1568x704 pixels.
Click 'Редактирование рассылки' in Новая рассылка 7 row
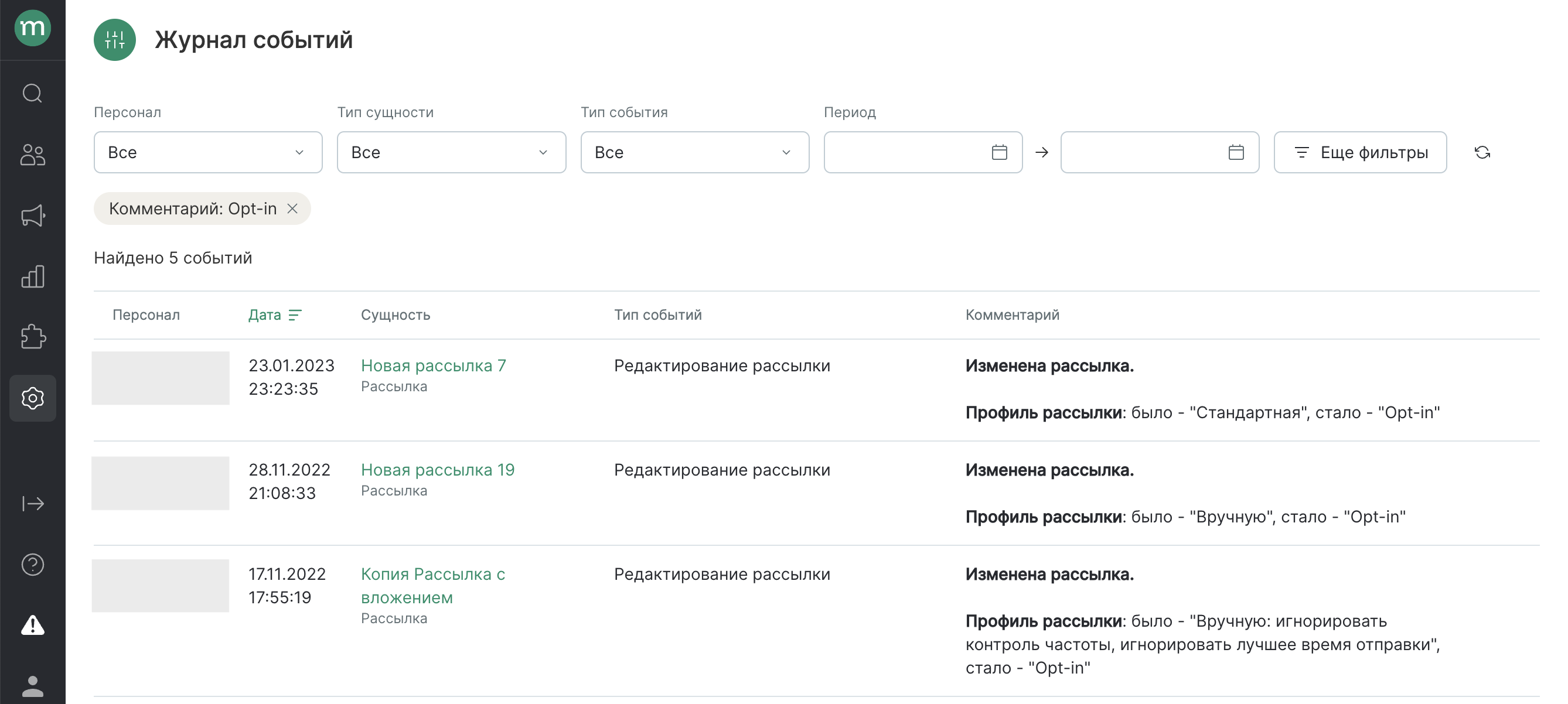coord(722,365)
